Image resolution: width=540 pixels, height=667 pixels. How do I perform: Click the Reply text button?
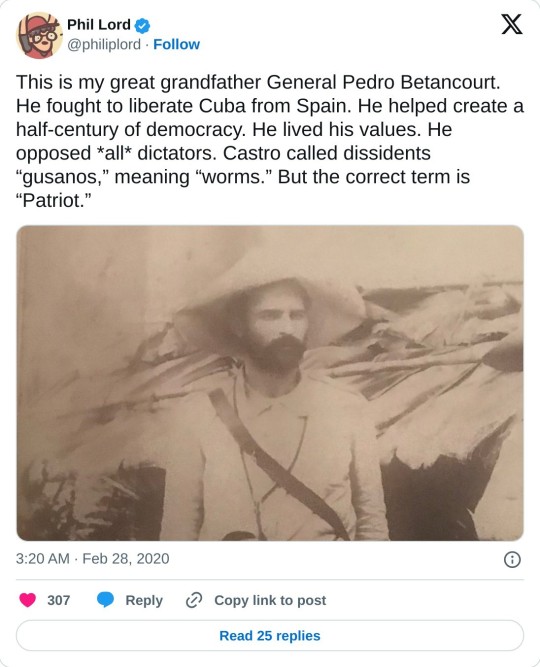click(x=144, y=600)
